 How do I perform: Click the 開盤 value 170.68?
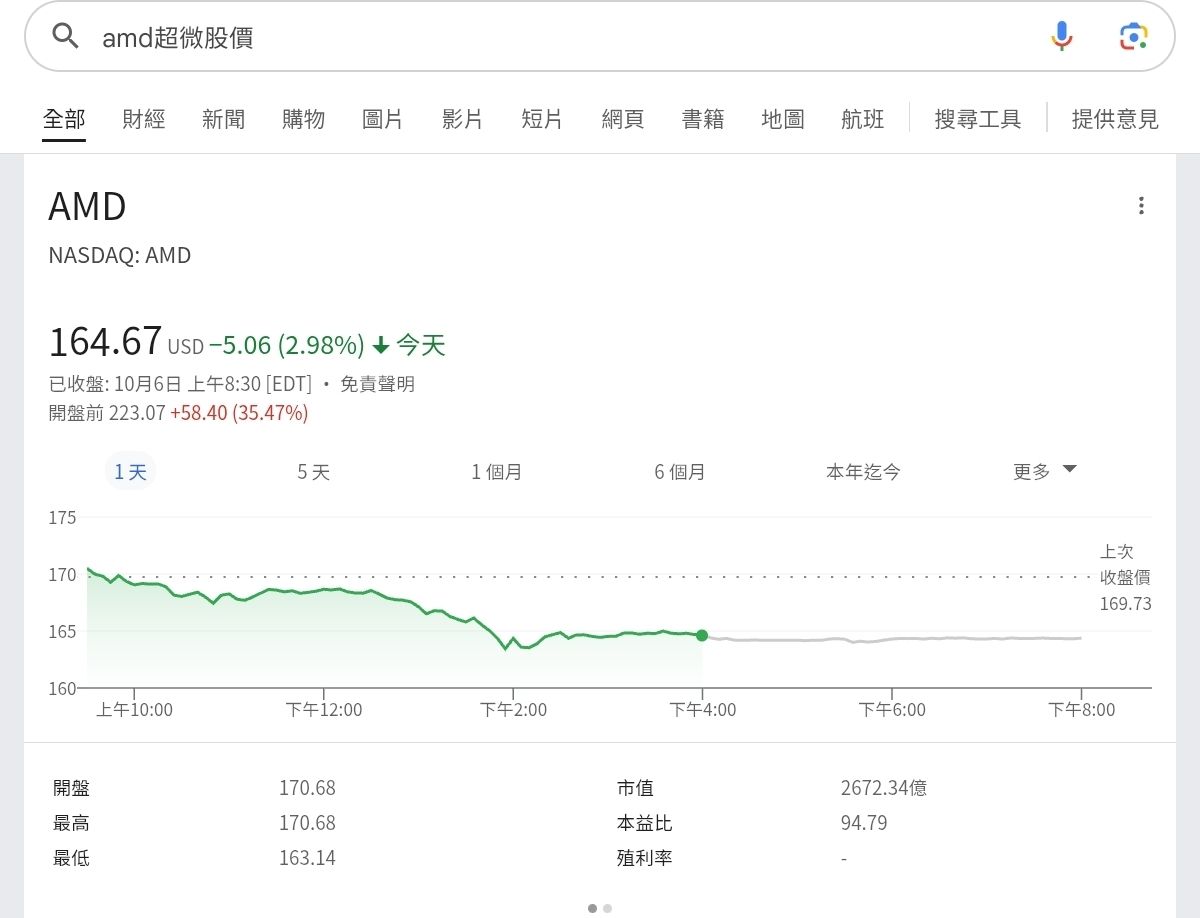(x=307, y=788)
